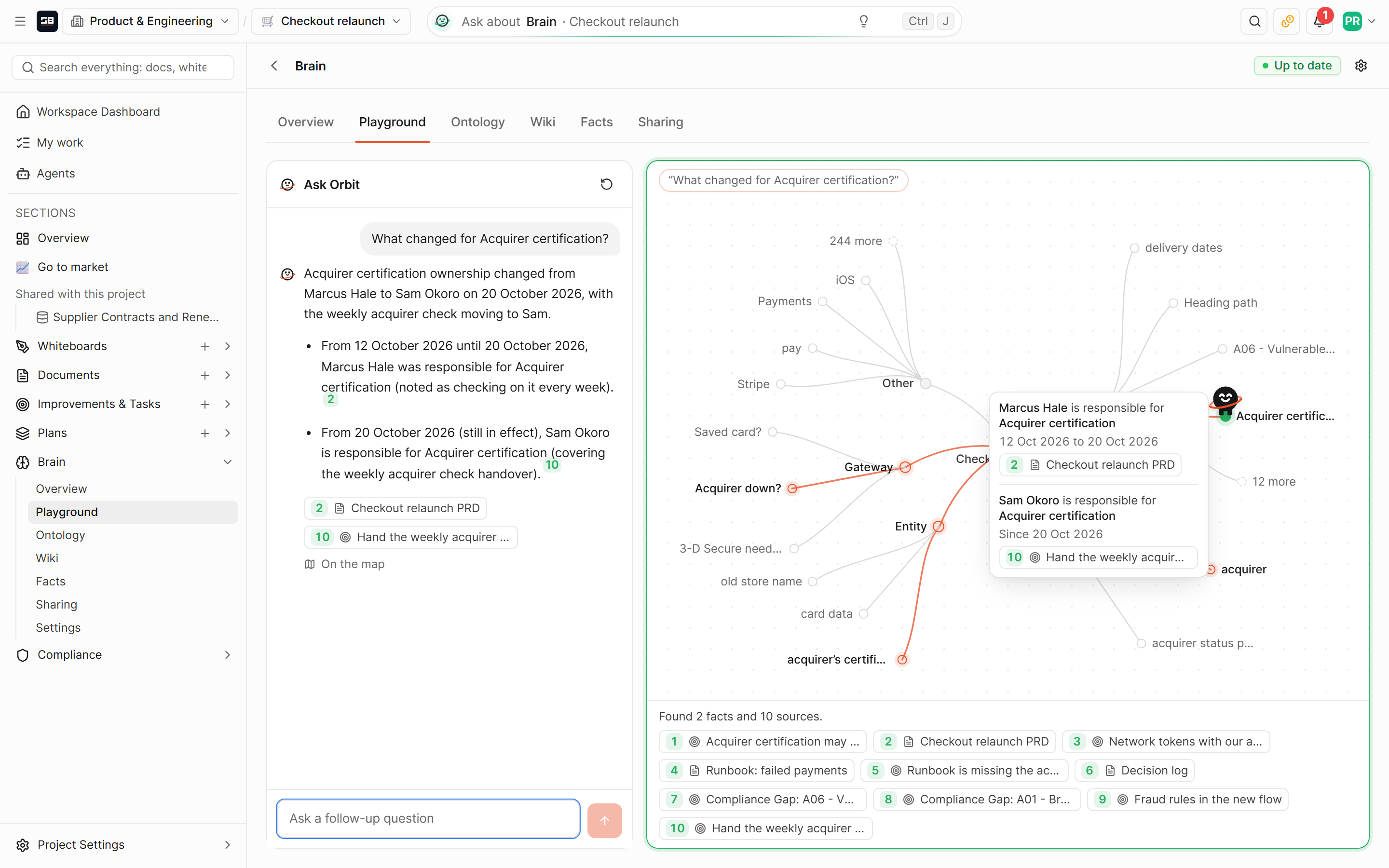Expand the Compliance section chevron
The height and width of the screenshot is (868, 1389).
click(x=228, y=655)
